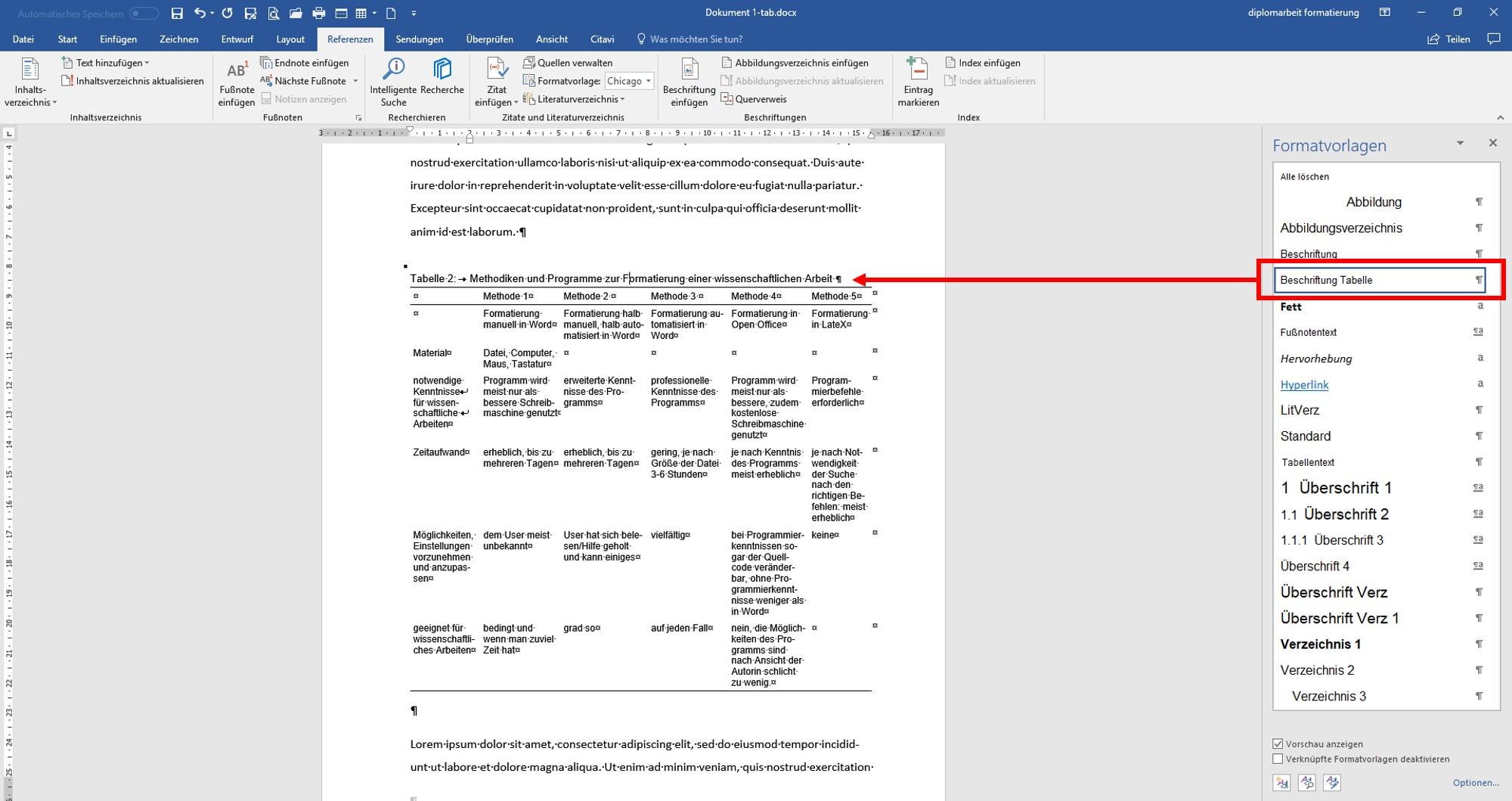
Task: Click the Querverweis button
Action: pos(754,99)
